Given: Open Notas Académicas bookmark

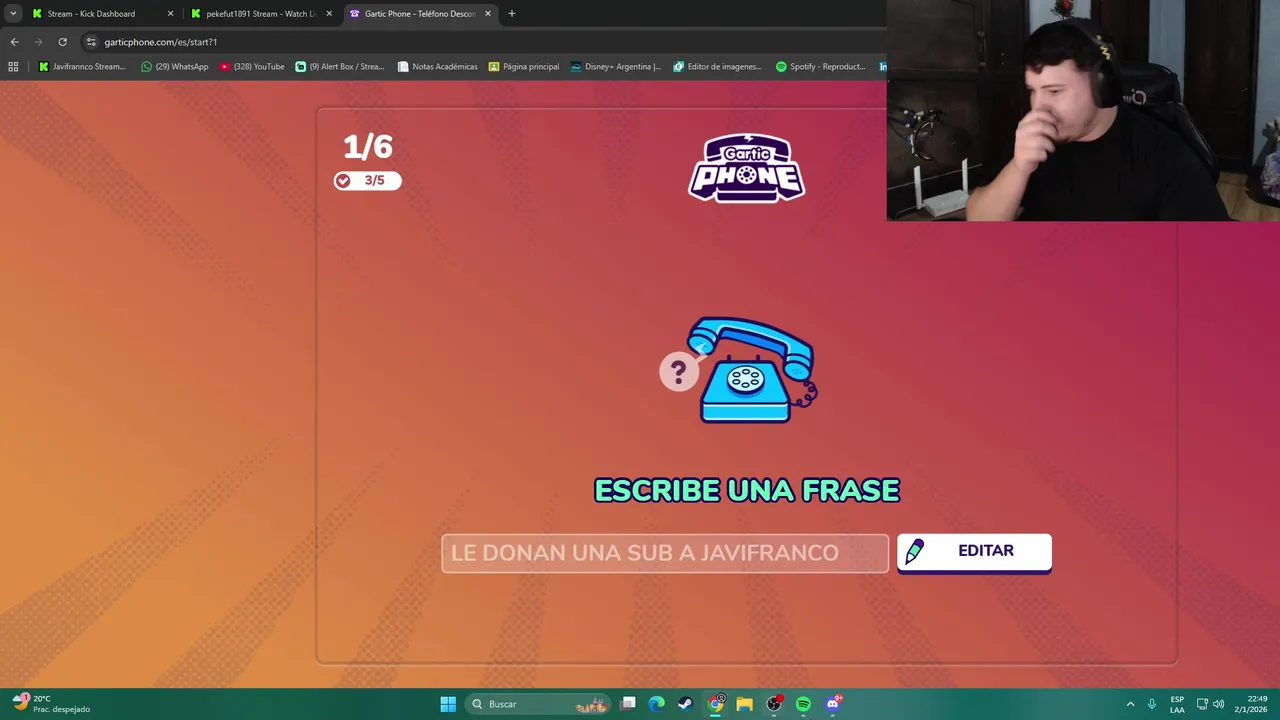Looking at the screenshot, I should point(437,67).
